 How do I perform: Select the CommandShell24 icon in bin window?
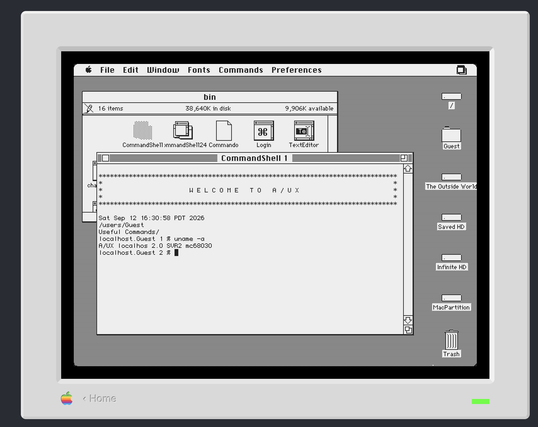183,131
